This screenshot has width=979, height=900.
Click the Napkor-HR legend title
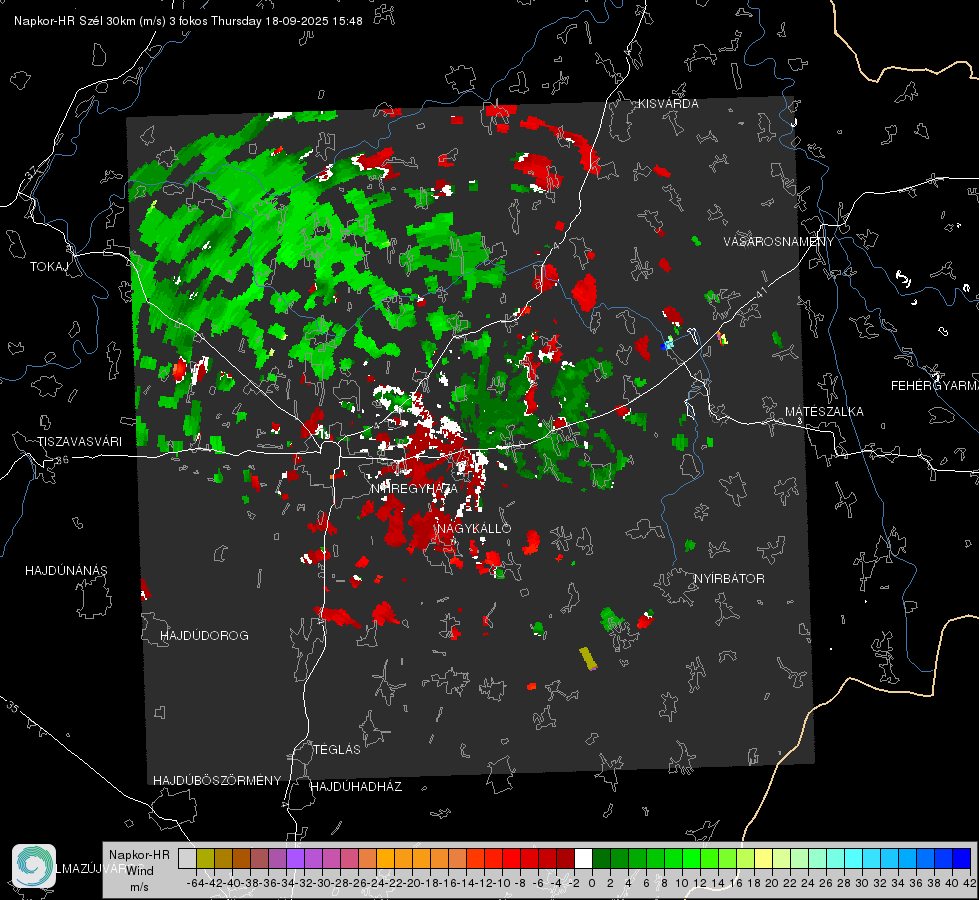coord(139,855)
